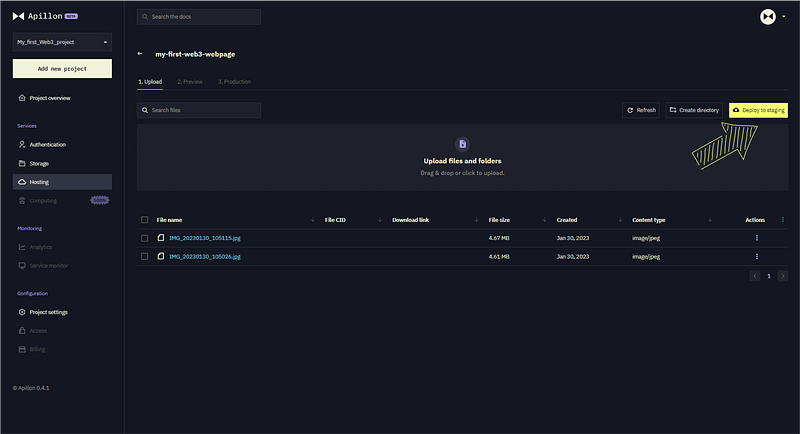Open actions menu for IMG_20230130_105026.jpg

click(757, 257)
